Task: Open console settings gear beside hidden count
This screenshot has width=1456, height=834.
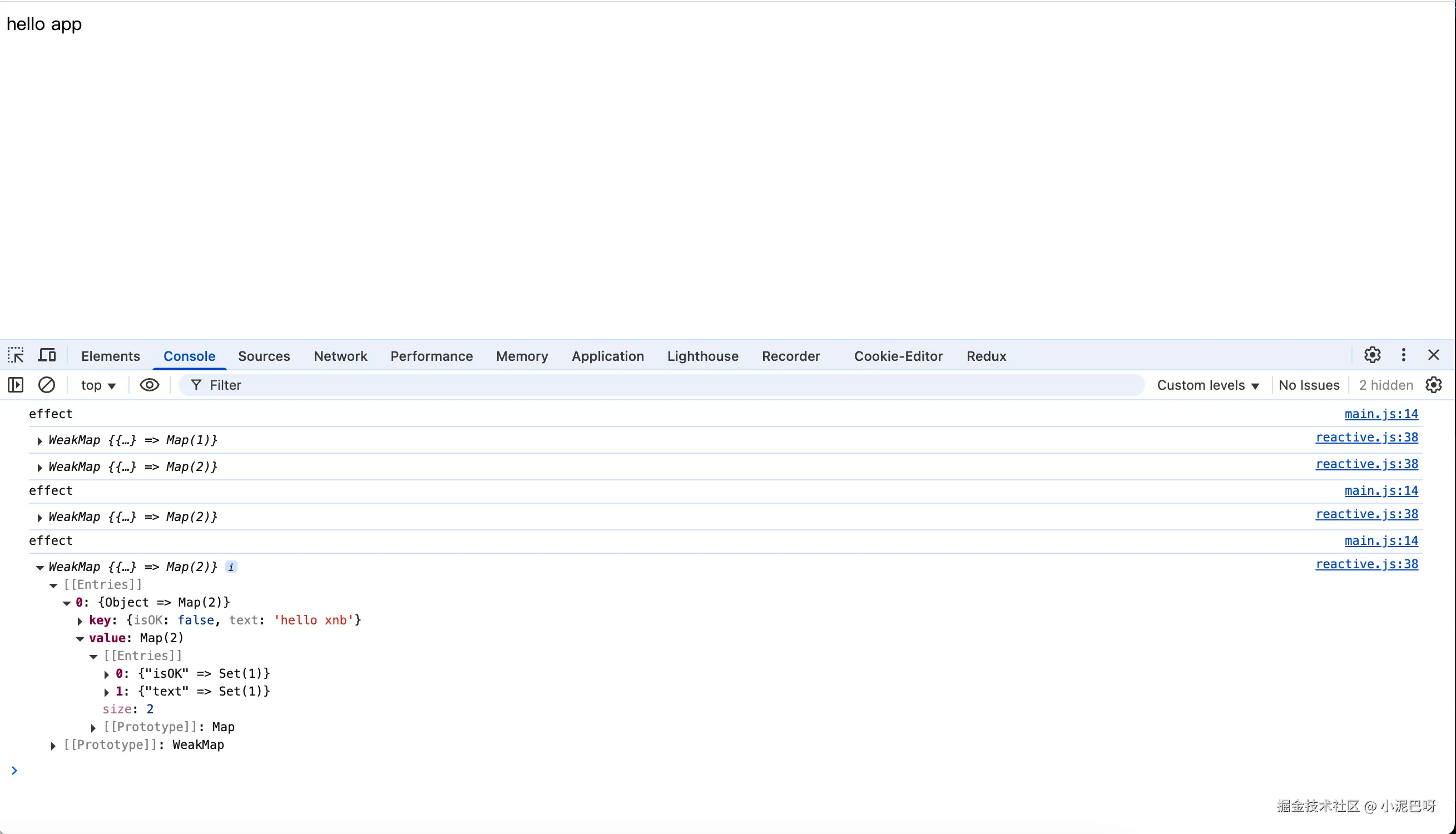Action: 1434,385
